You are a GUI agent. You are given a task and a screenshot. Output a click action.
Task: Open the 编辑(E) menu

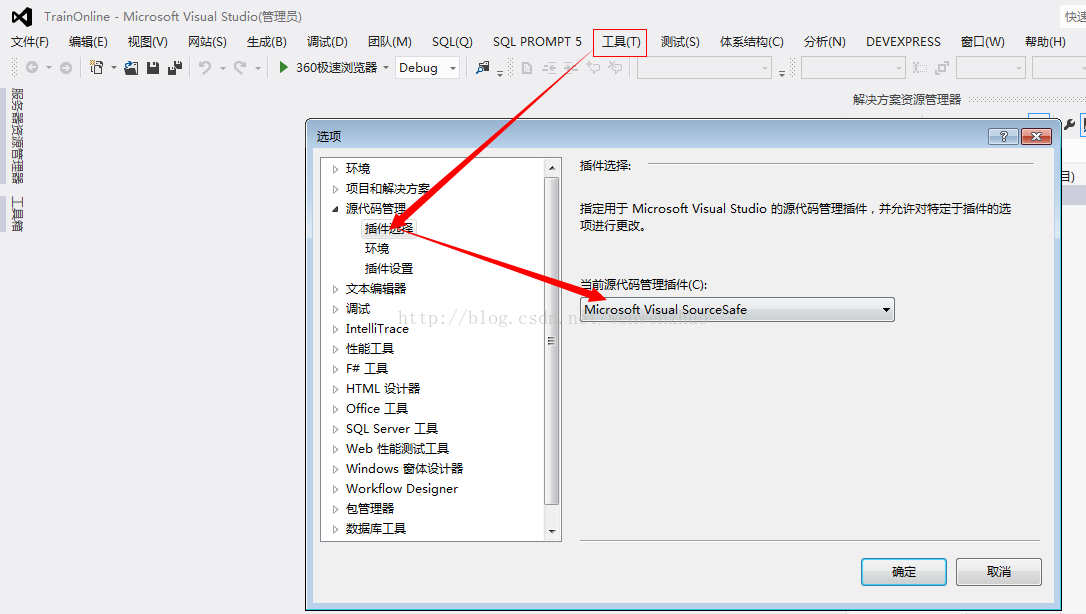point(88,42)
